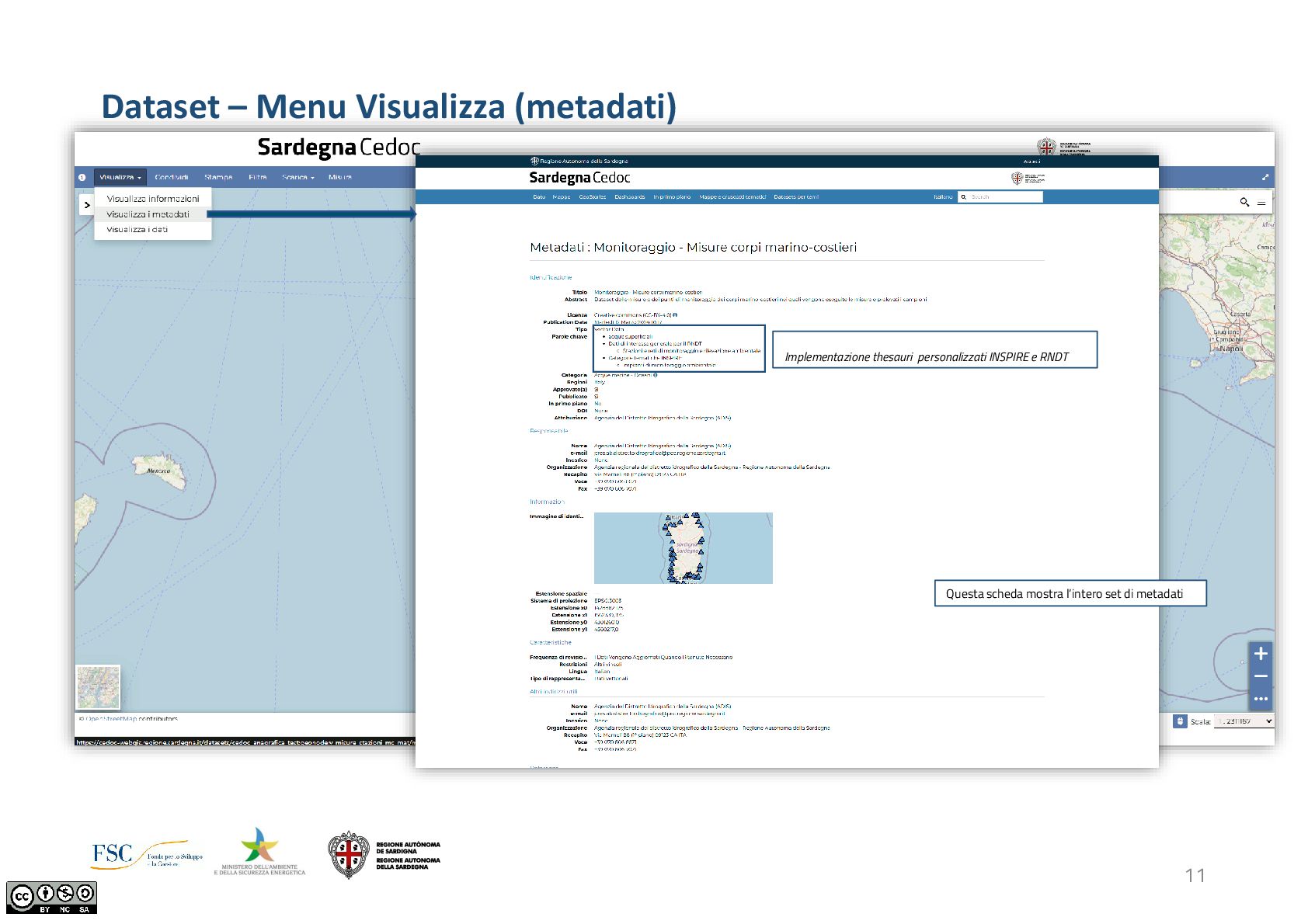Viewport: 1308px width, 924px height.
Task: Click the Search input field
Action: point(1005,197)
